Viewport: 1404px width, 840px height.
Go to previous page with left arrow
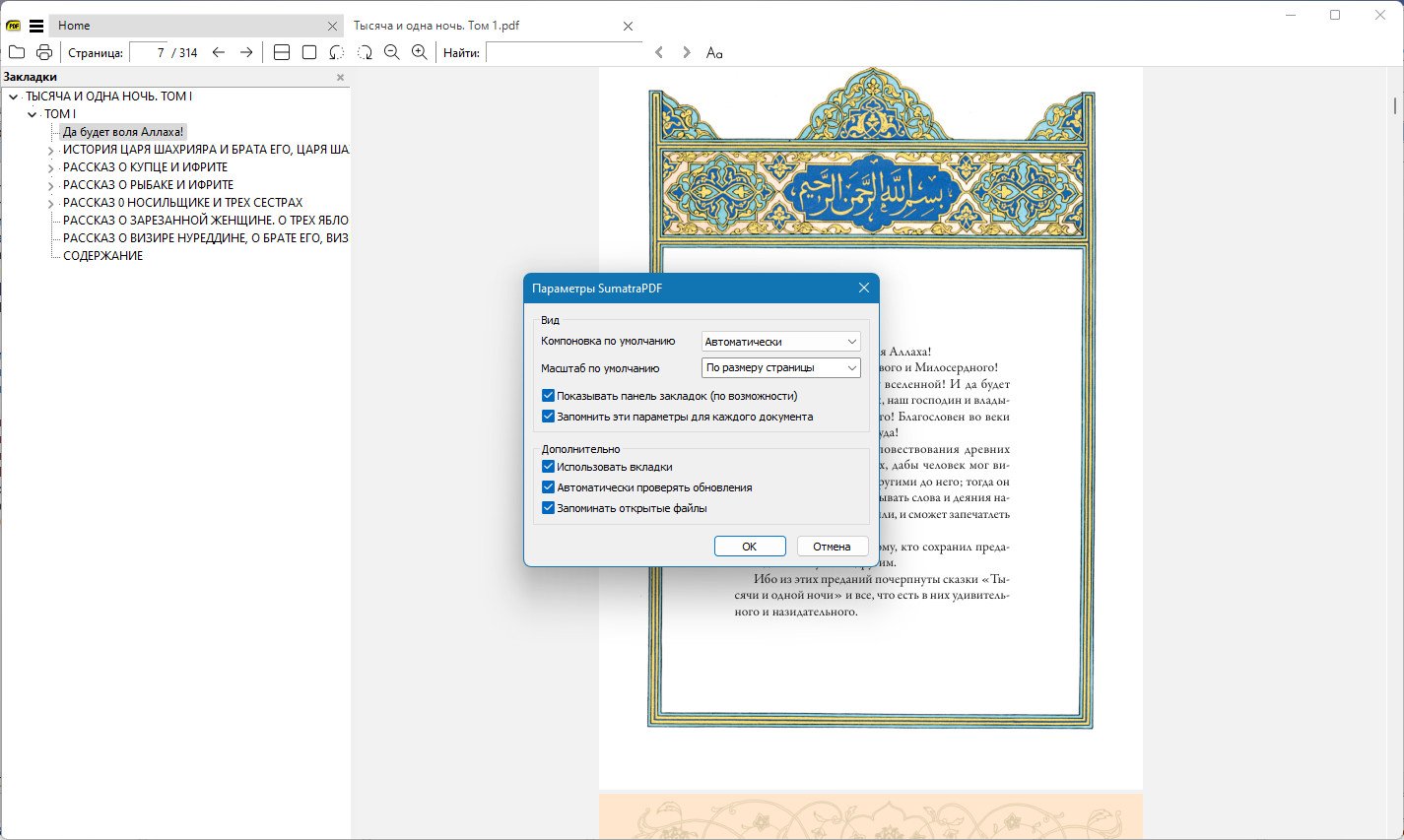coord(219,52)
